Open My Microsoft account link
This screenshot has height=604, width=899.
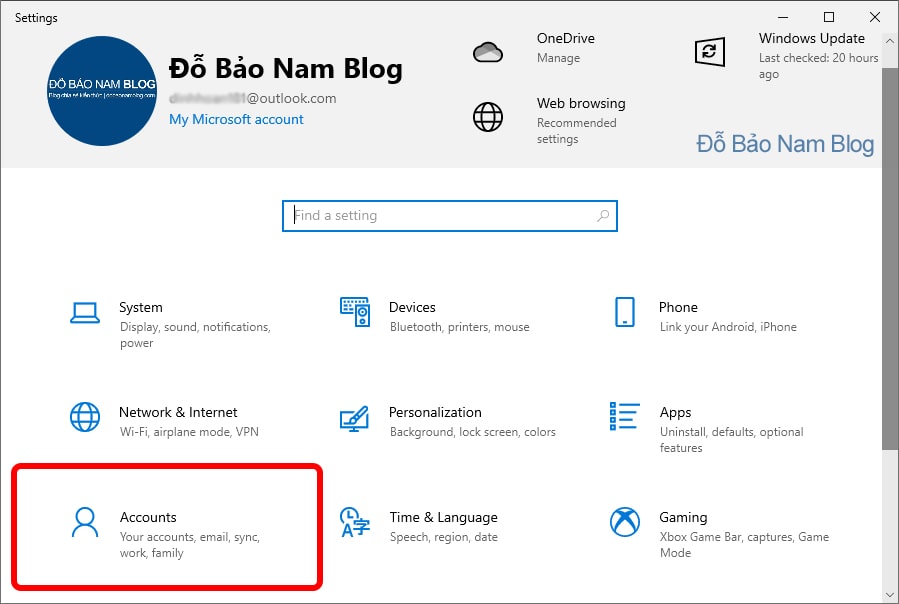pos(236,119)
